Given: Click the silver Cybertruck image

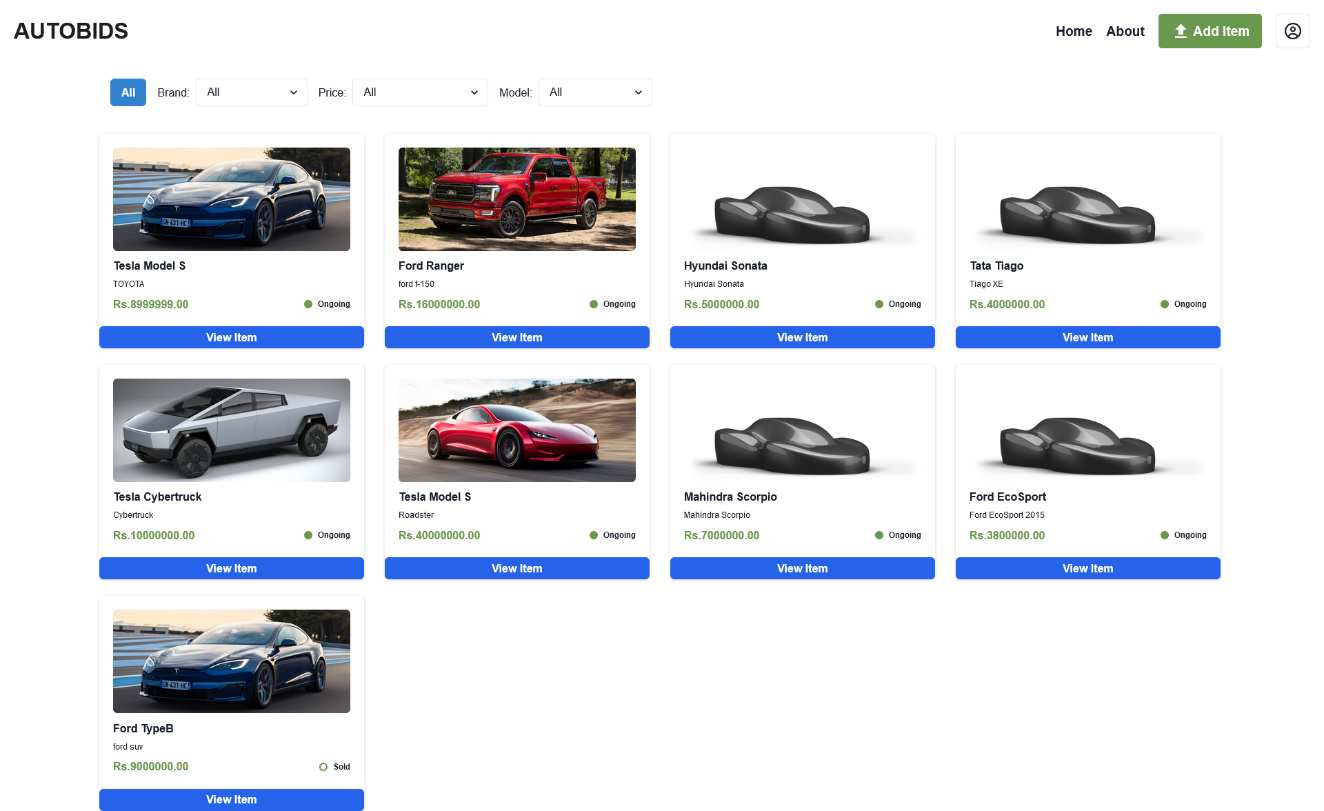Looking at the screenshot, I should point(231,430).
